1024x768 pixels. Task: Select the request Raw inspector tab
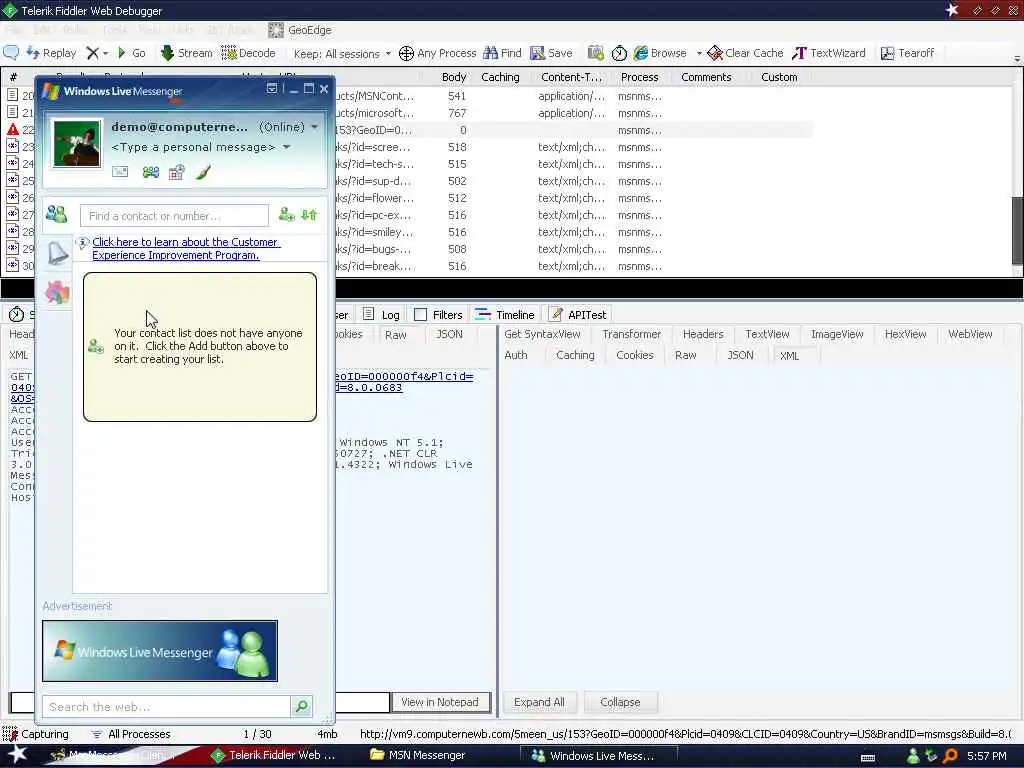click(x=396, y=335)
